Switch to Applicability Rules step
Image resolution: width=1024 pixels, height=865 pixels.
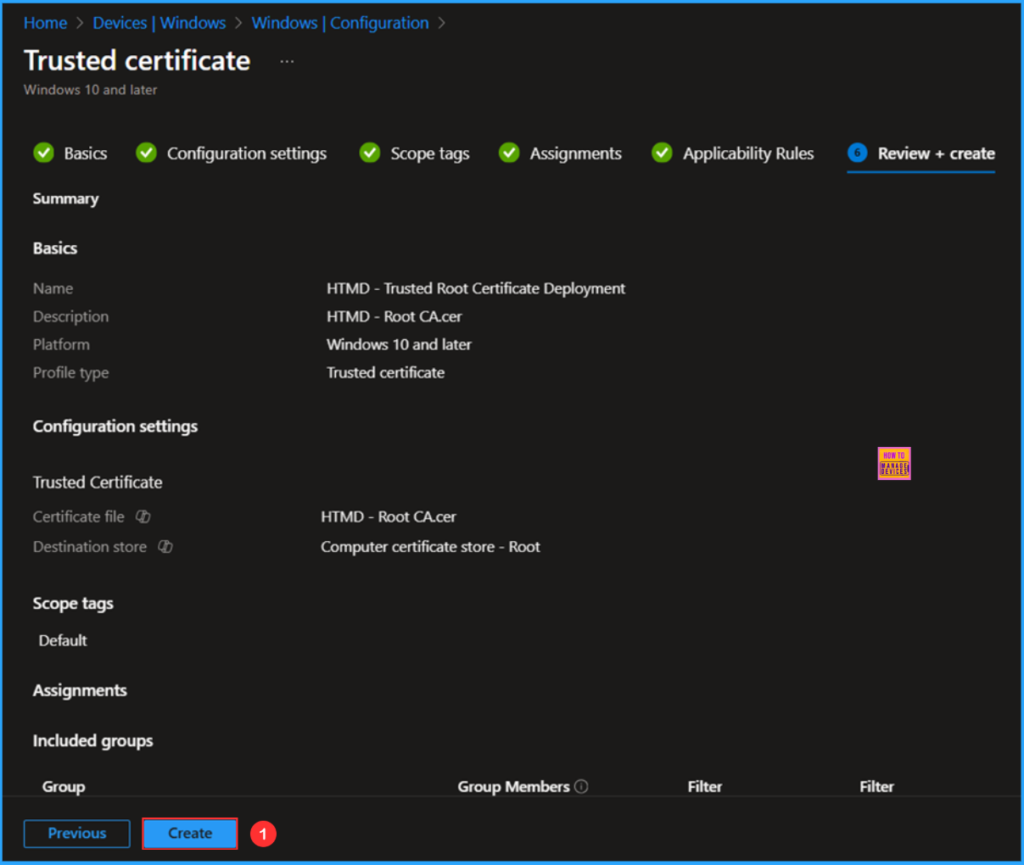point(733,153)
